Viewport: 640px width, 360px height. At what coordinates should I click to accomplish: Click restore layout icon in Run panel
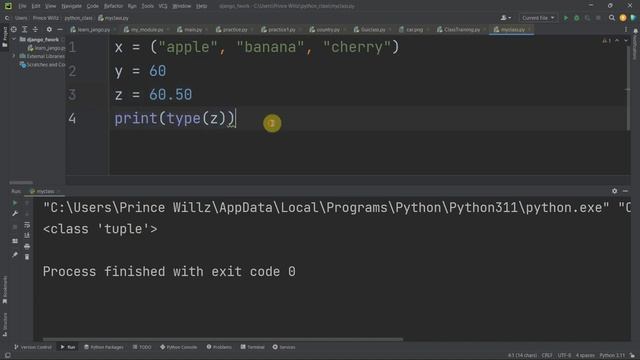(15, 241)
